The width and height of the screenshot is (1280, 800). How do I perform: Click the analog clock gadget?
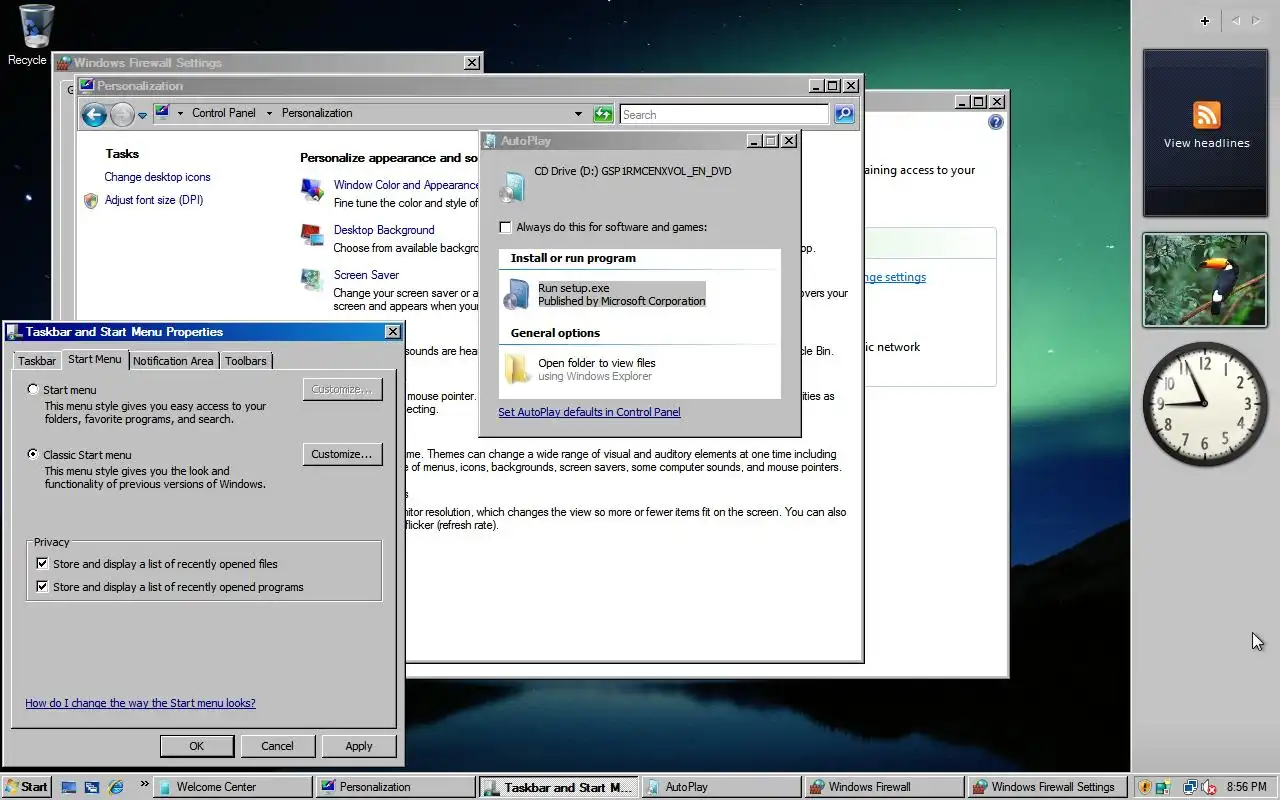(1205, 402)
